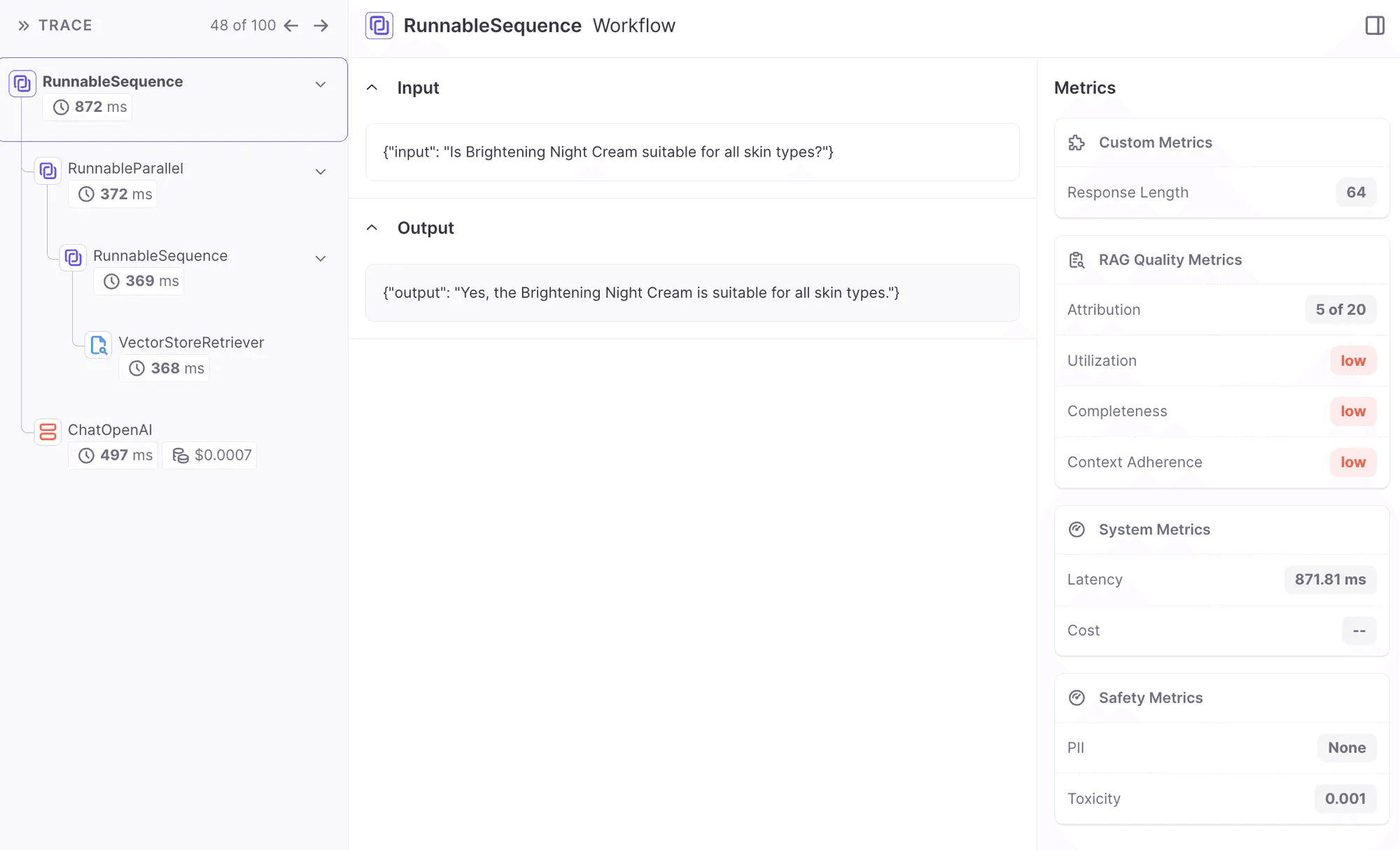Click the RunnableSequence header workflow icon
Screen dimensions: 1400x850
[x=379, y=26]
